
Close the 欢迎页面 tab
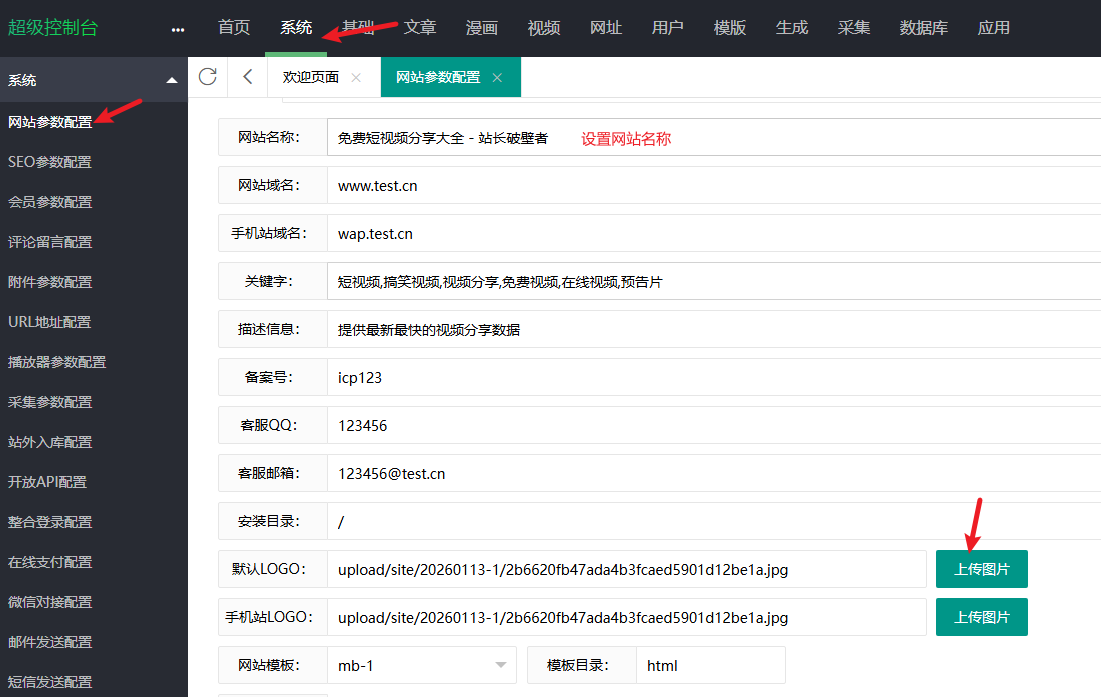(x=356, y=78)
